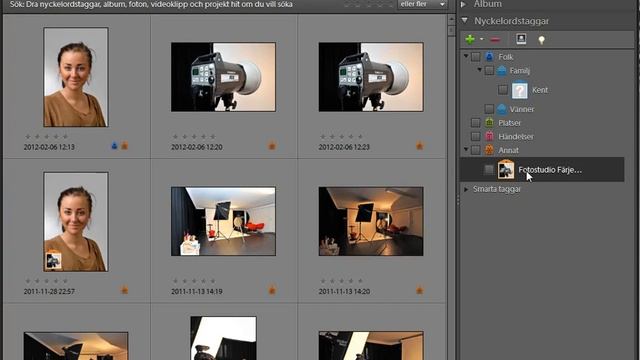Click the Smarta taggar heading

497,189
